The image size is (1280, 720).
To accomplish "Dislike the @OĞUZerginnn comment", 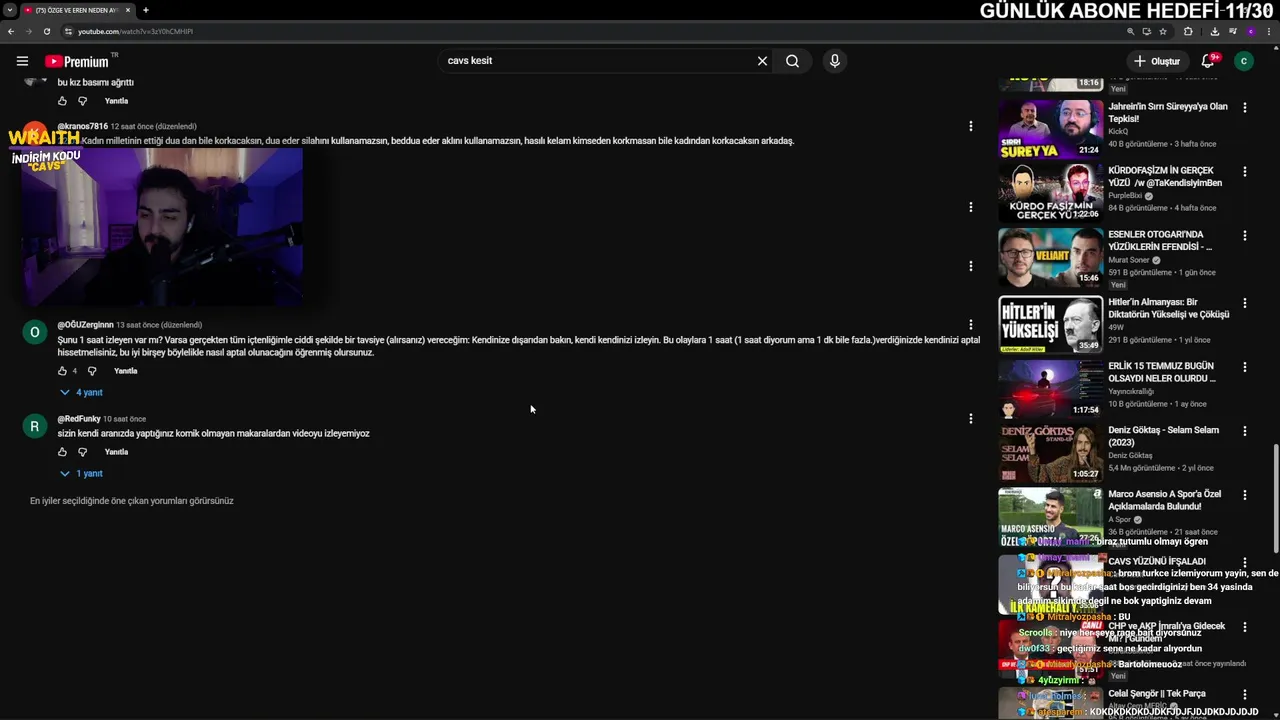I will 92,371.
